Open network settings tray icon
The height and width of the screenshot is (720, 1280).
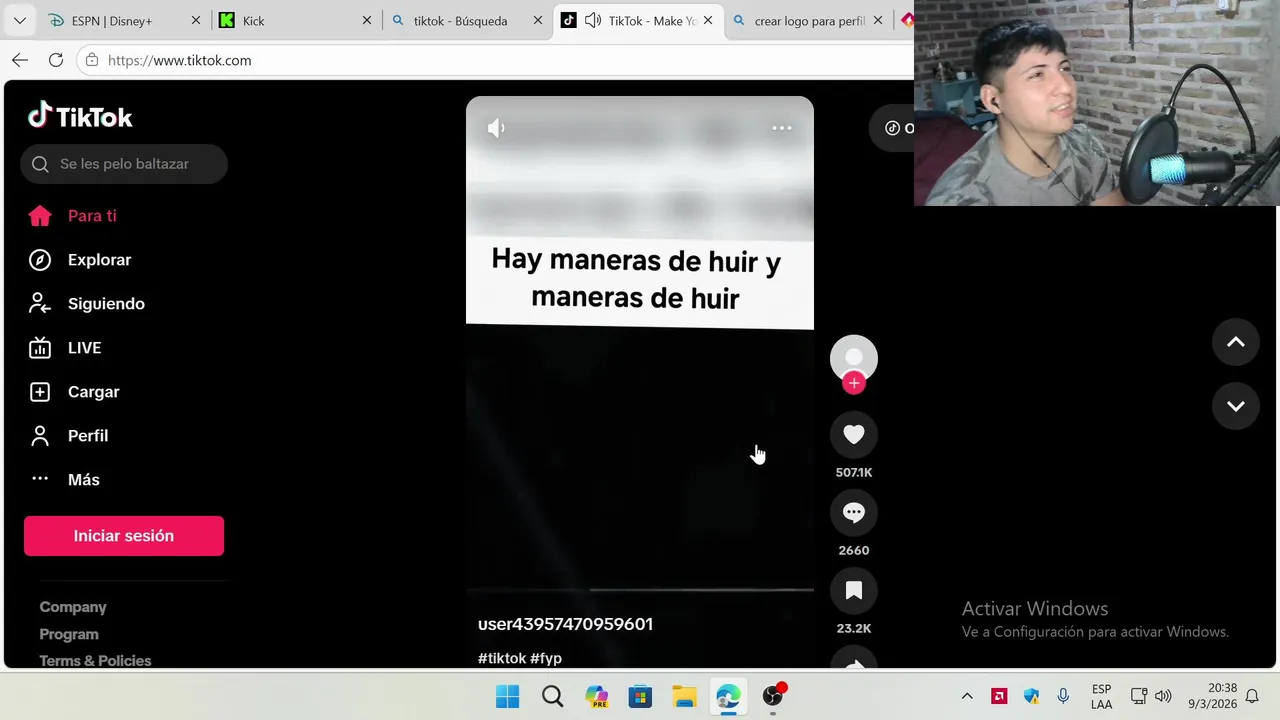[x=1139, y=696]
